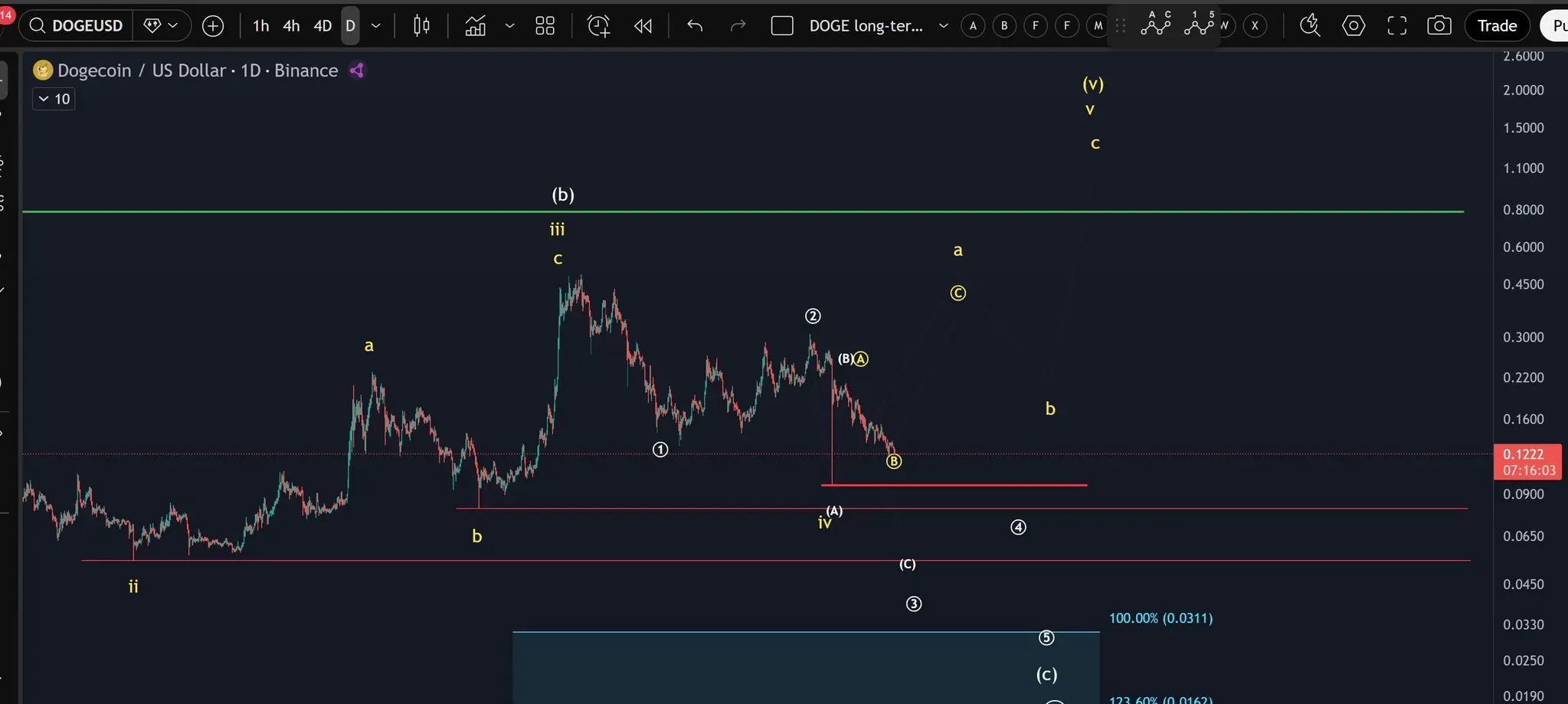Open chart settings hexagon icon

pyautogui.click(x=1354, y=26)
